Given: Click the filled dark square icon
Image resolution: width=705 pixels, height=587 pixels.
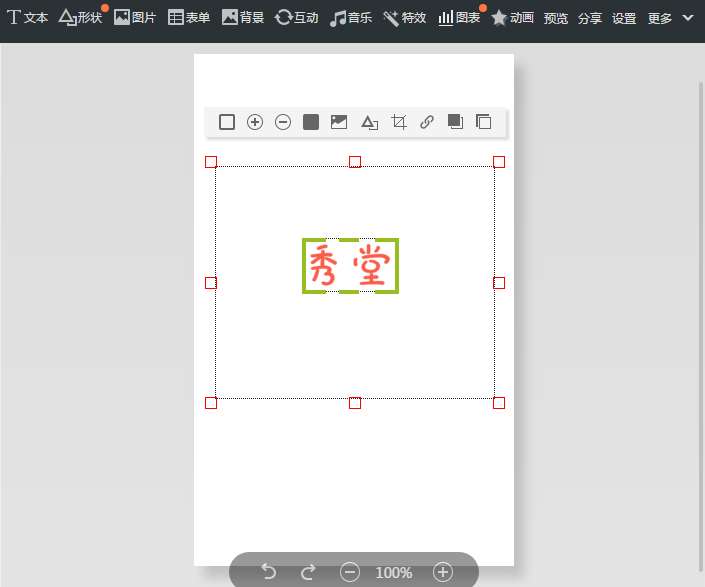Looking at the screenshot, I should pos(311,122).
